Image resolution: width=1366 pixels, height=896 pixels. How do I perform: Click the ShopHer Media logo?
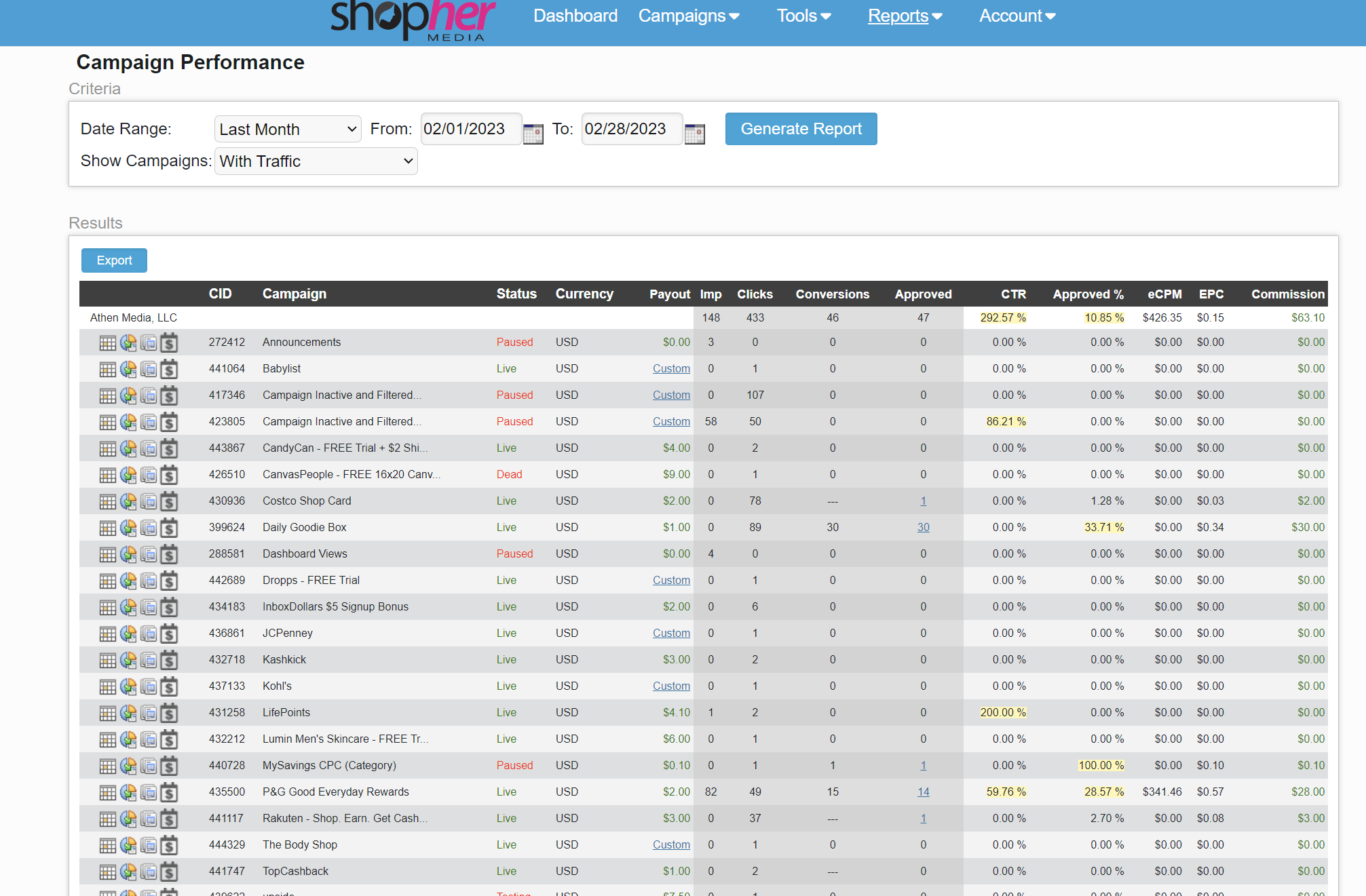tap(413, 20)
